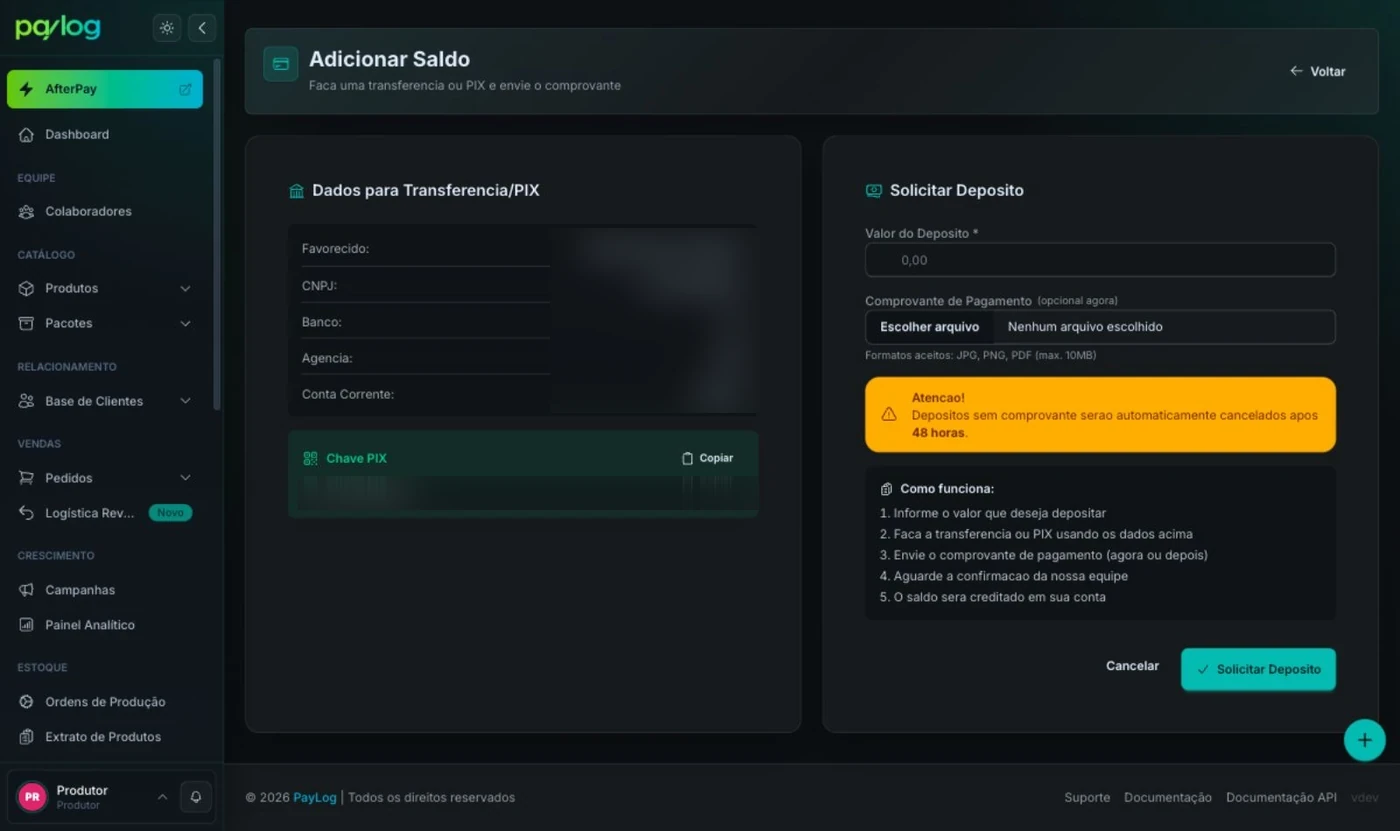The width and height of the screenshot is (1400, 831).
Task: Click the Chave PIX QR code icon
Action: point(310,458)
